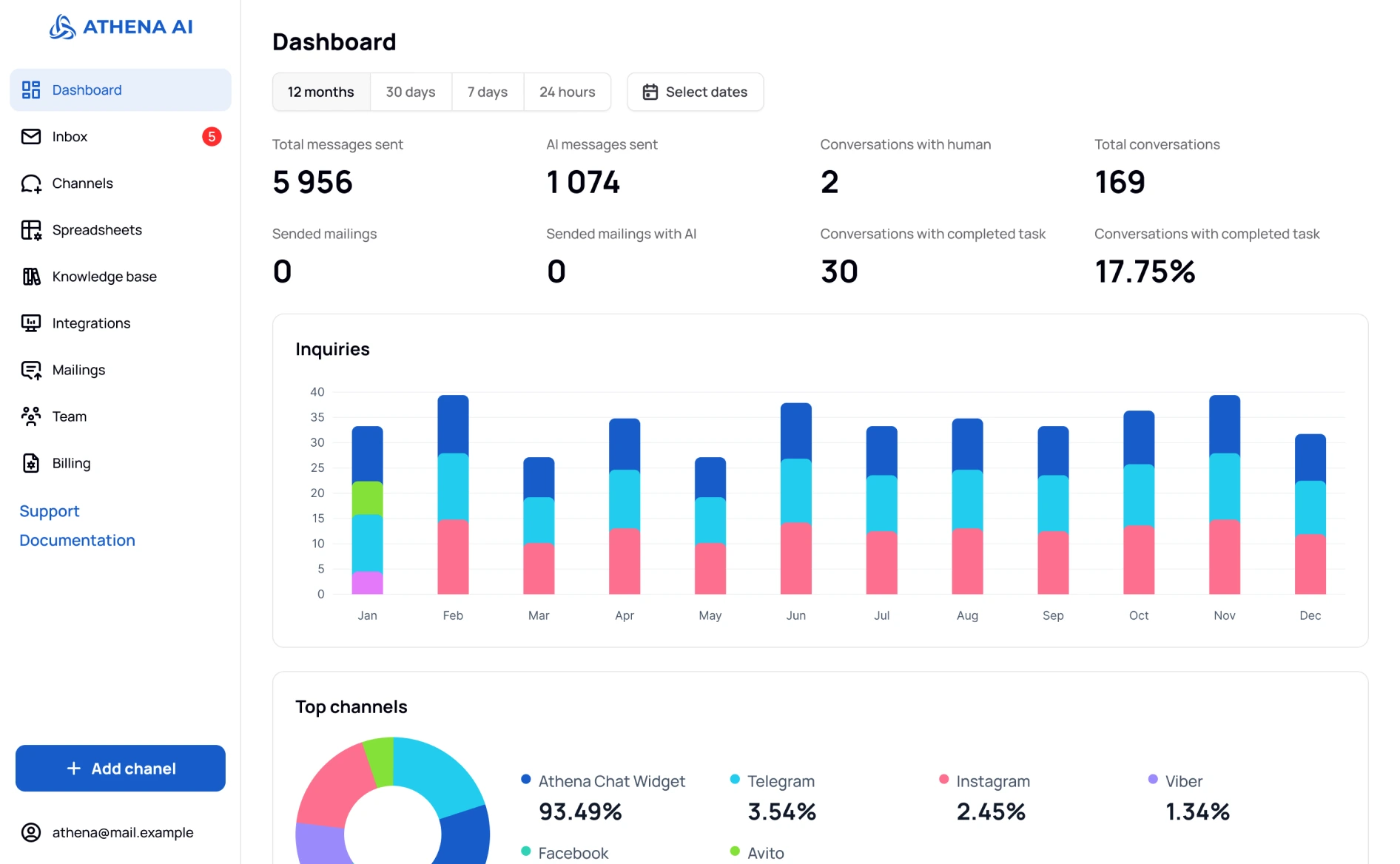Open the Support link
The width and height of the screenshot is (1400, 864).
[49, 511]
